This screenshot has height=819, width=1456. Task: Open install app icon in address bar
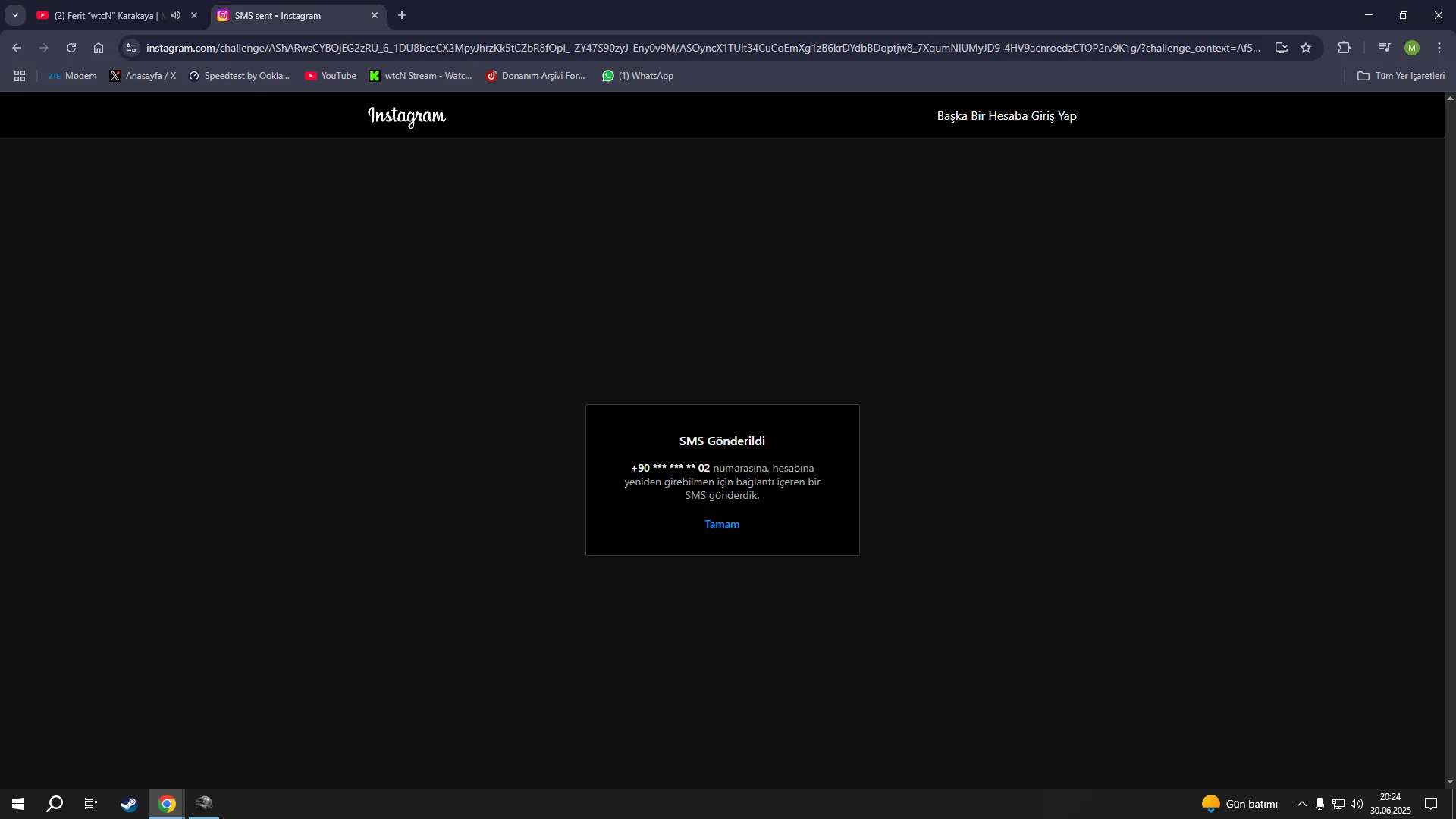[1281, 48]
